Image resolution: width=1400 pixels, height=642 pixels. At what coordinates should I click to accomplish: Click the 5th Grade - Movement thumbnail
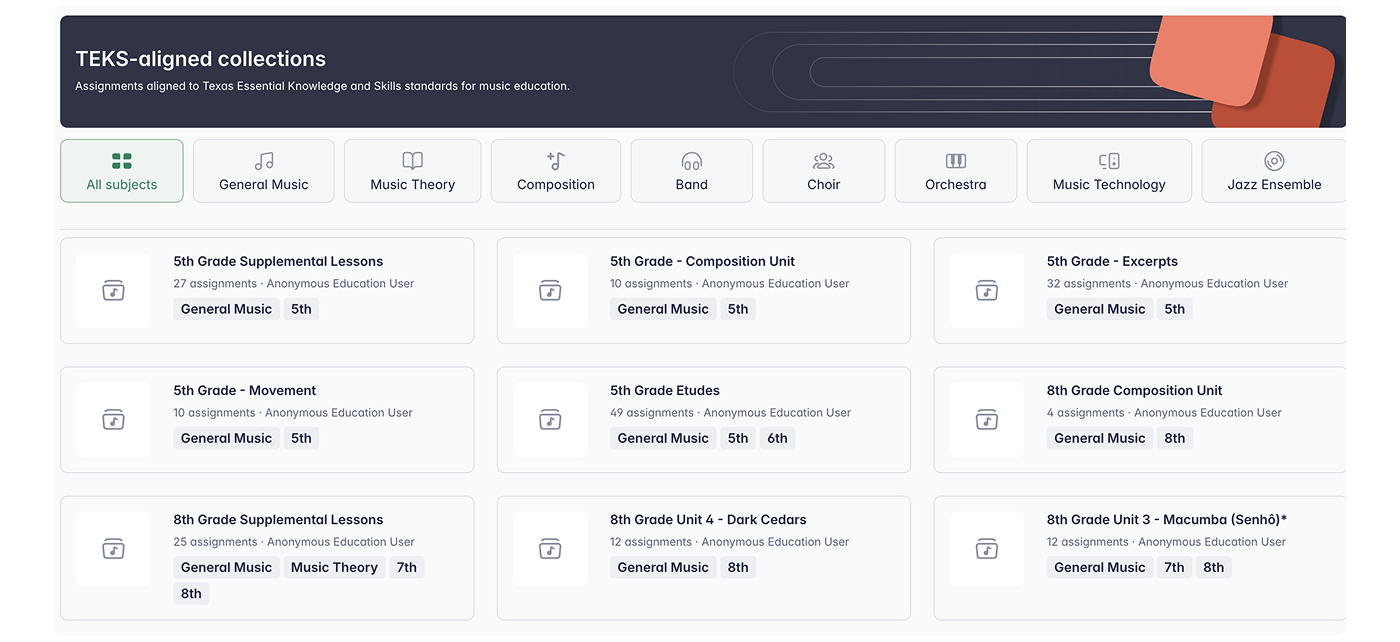coord(113,420)
